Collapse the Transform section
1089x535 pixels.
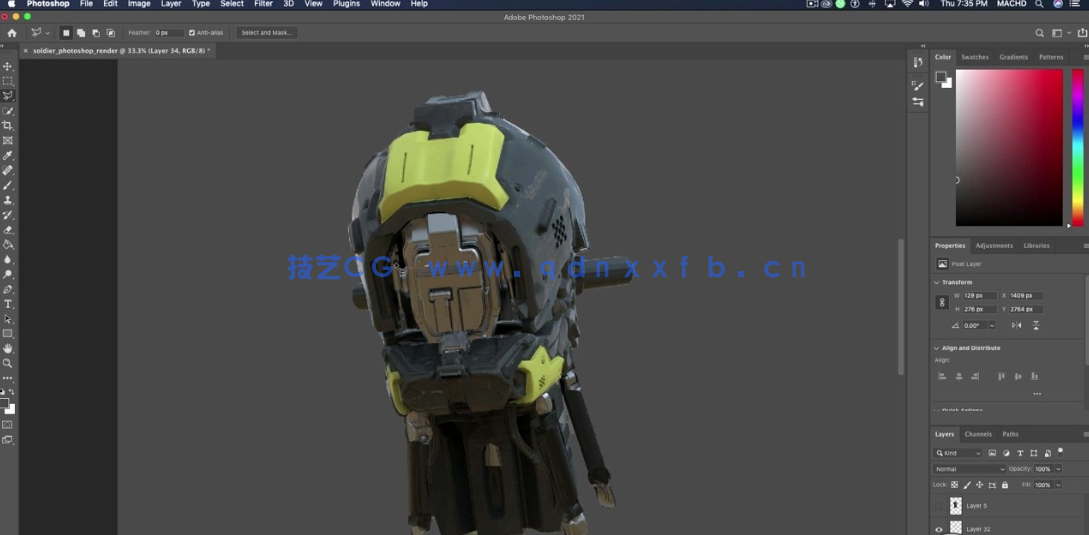(x=937, y=282)
